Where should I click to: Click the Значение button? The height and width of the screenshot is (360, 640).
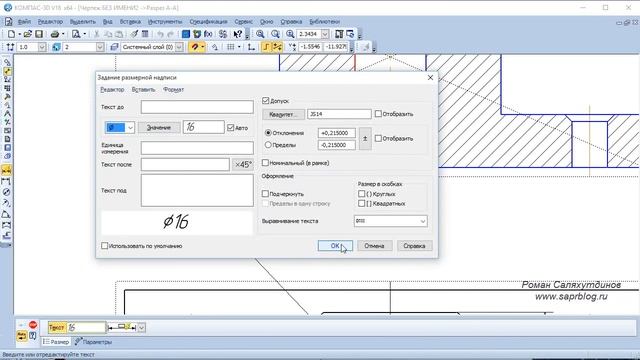[x=159, y=128]
